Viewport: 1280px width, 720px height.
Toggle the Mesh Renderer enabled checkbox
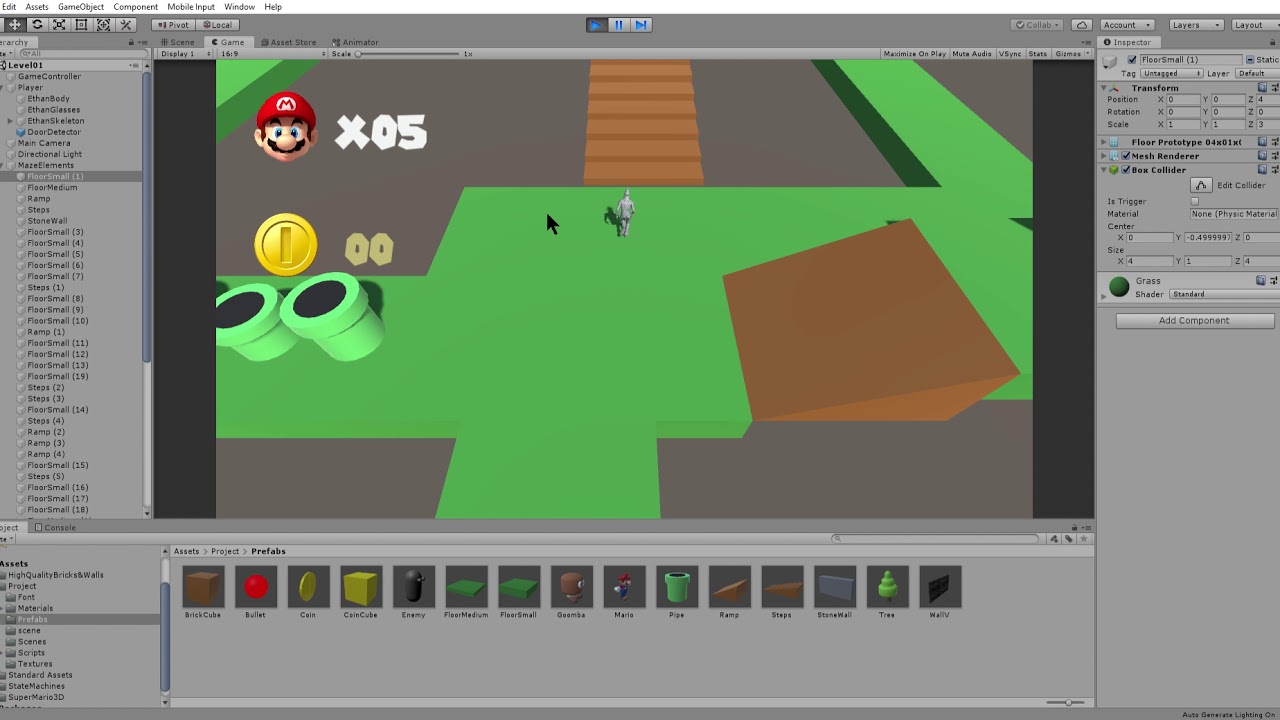click(1124, 156)
